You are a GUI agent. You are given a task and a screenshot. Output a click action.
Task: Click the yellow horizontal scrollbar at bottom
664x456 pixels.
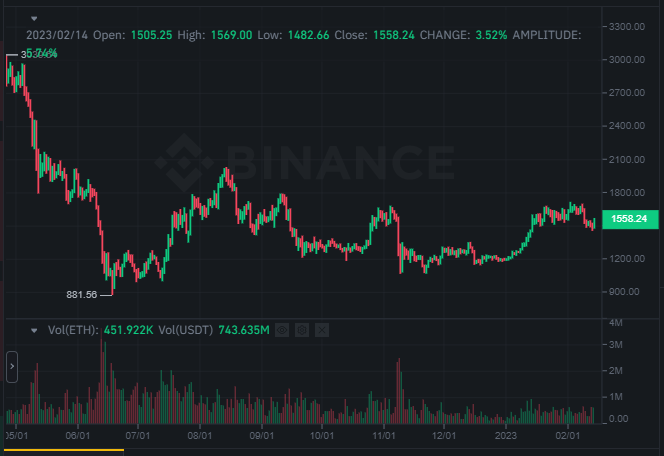[64, 450]
